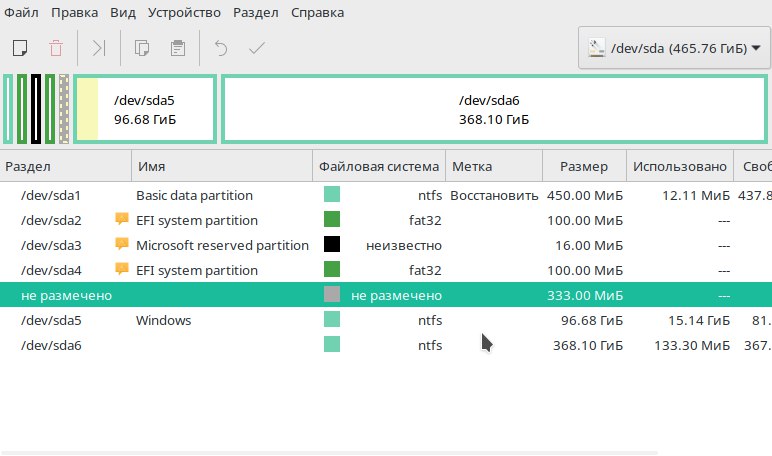
Task: Click the New partition toolbar icon
Action: tap(18, 48)
